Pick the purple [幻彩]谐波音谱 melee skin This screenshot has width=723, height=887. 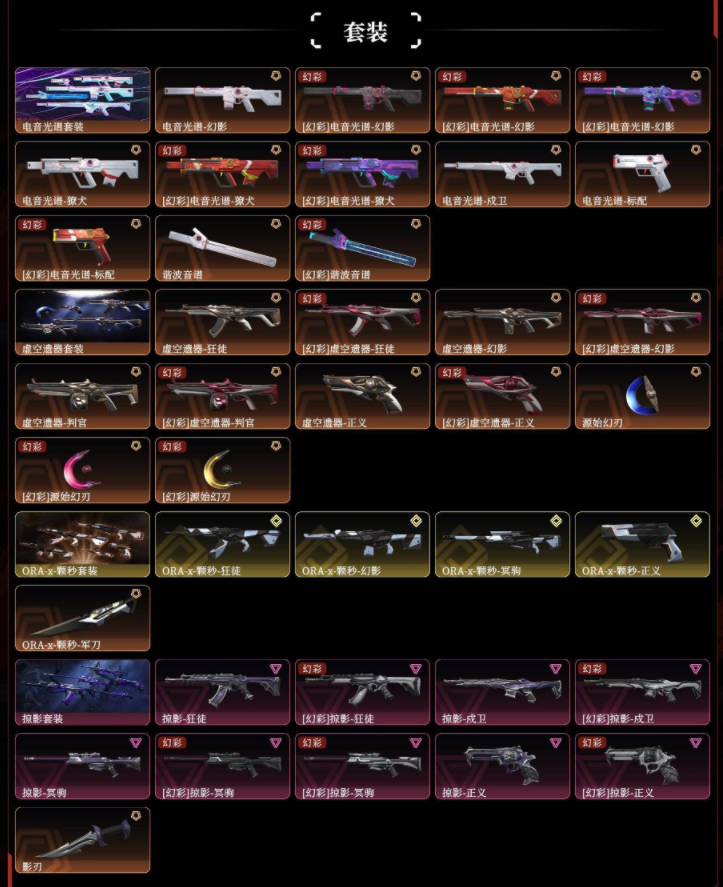click(363, 248)
